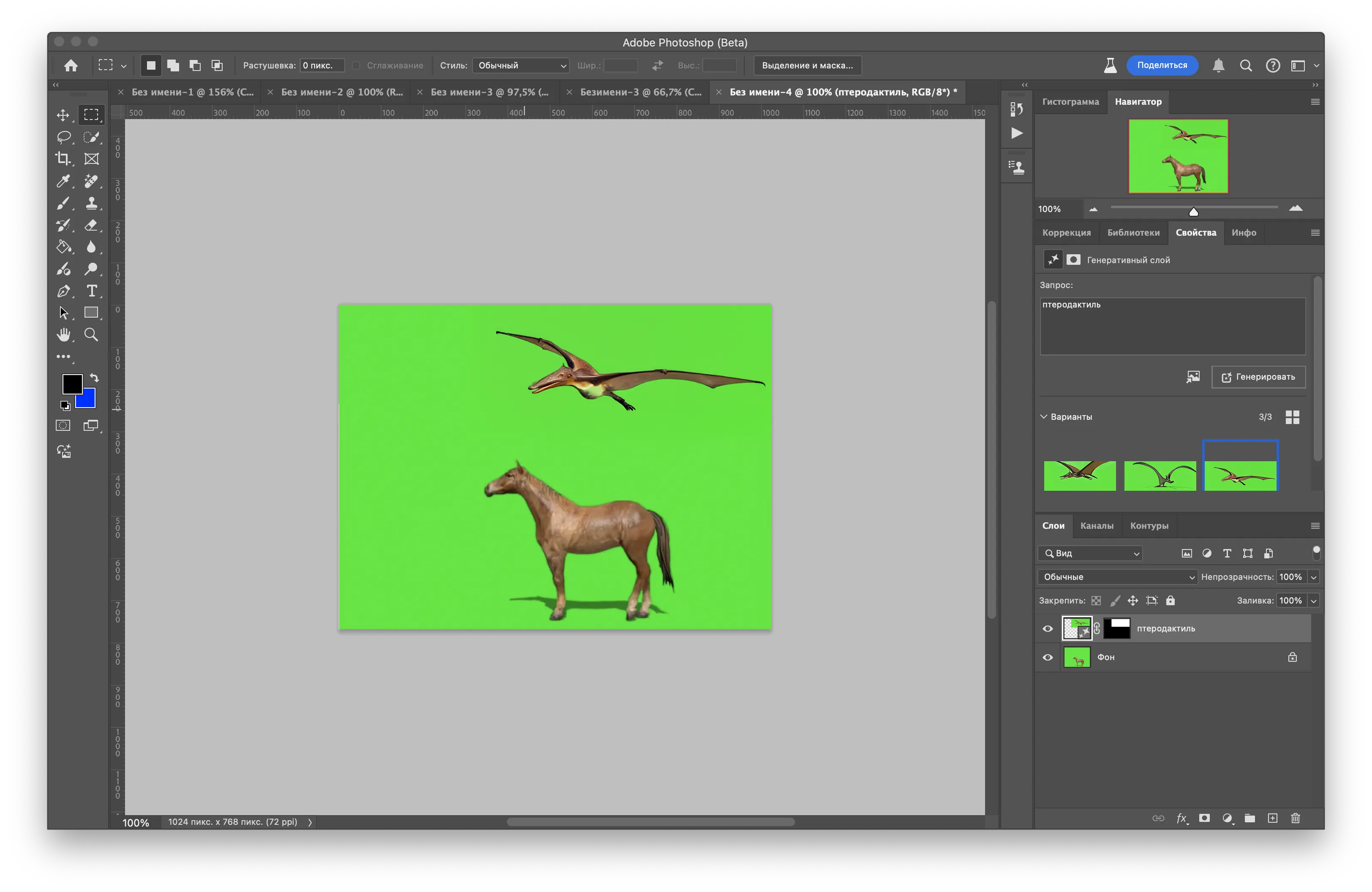
Task: Enable Subtract from selection mode
Action: (195, 66)
